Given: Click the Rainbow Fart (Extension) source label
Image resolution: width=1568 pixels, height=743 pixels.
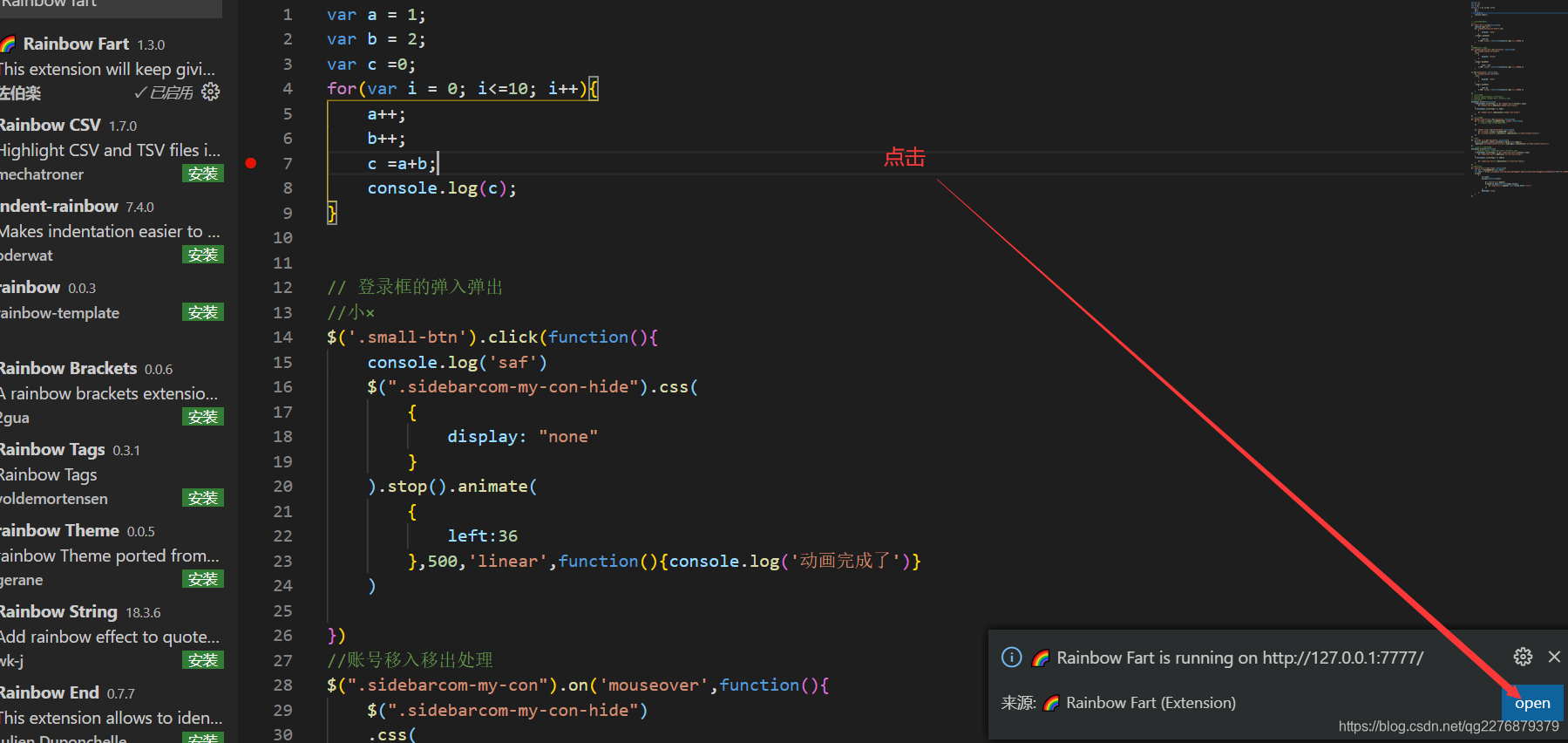Looking at the screenshot, I should point(1151,703).
